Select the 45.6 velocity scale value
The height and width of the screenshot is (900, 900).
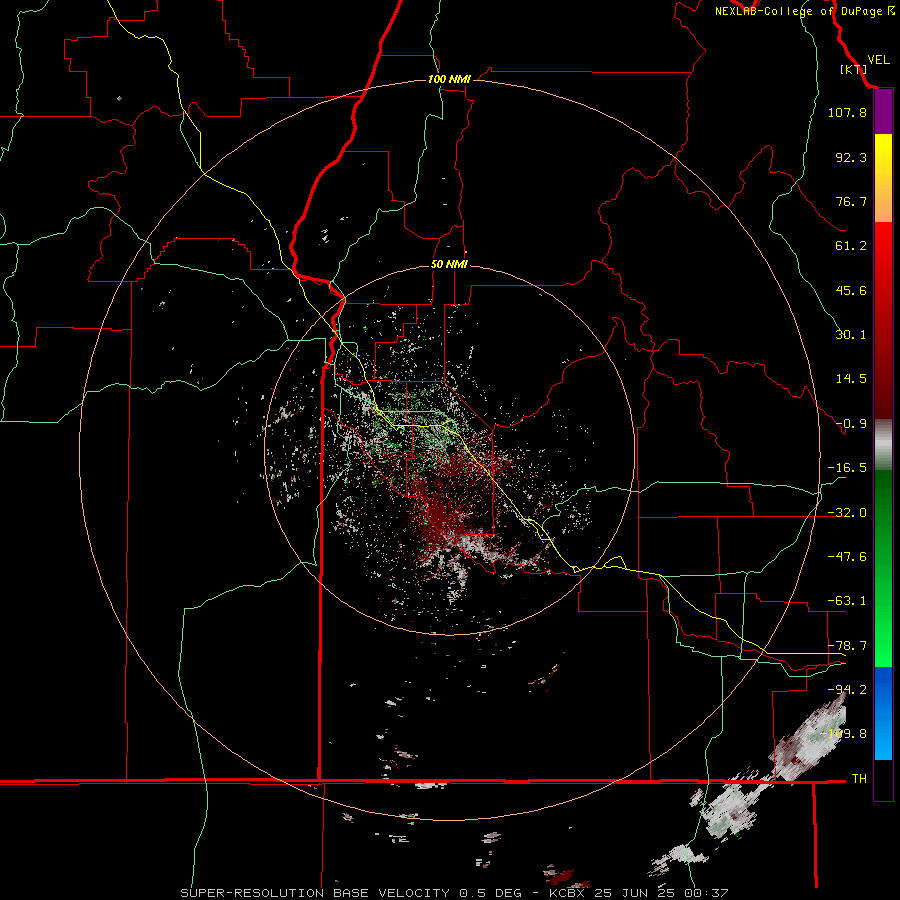(x=851, y=290)
